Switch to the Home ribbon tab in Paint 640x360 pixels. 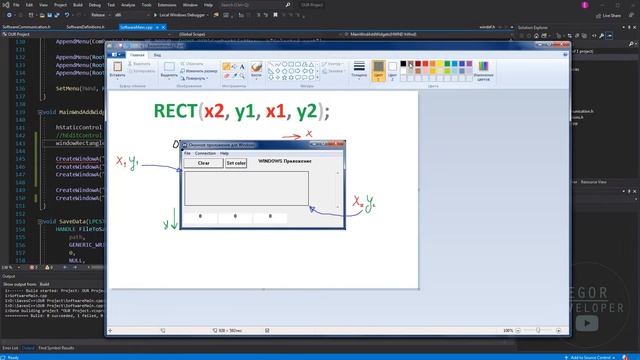[x=137, y=55]
